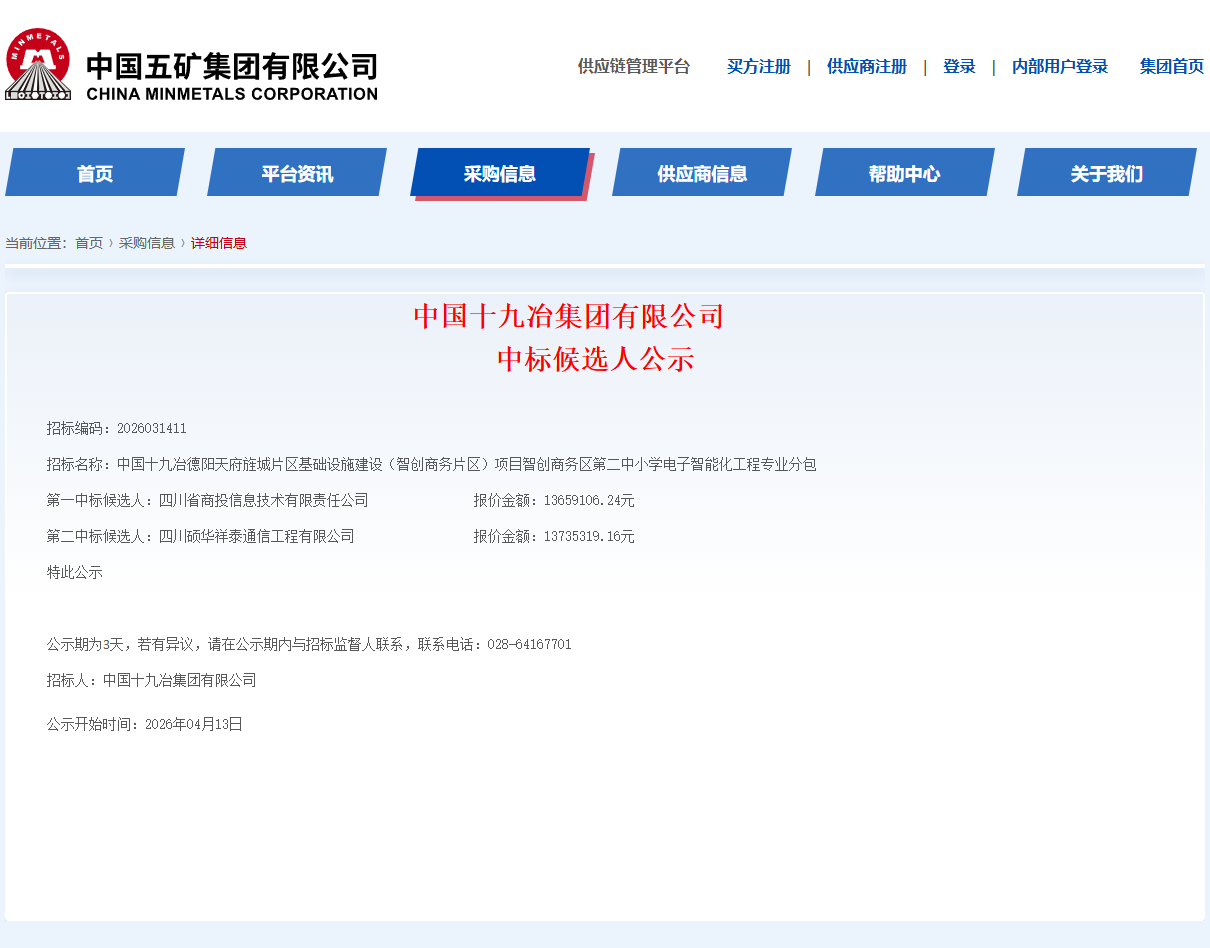Image resolution: width=1210 pixels, height=948 pixels.
Task: Open the 帮助中心 navigation tab
Action: coord(904,173)
